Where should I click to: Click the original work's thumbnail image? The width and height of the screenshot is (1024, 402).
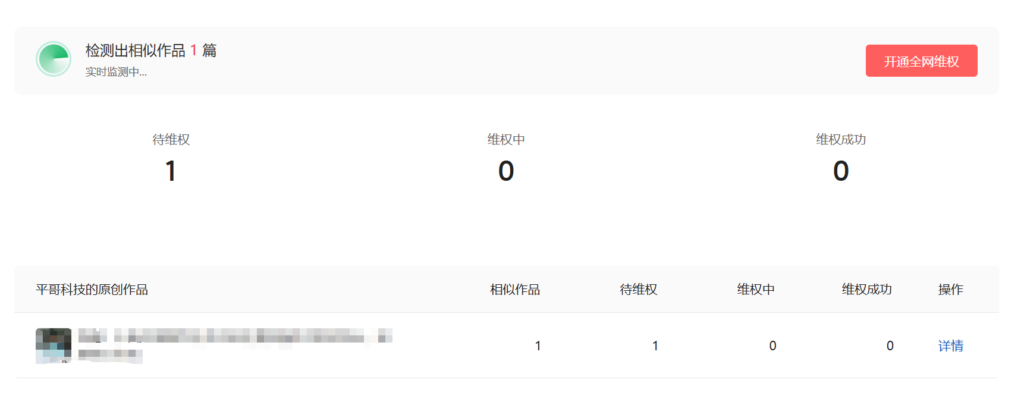[53, 345]
